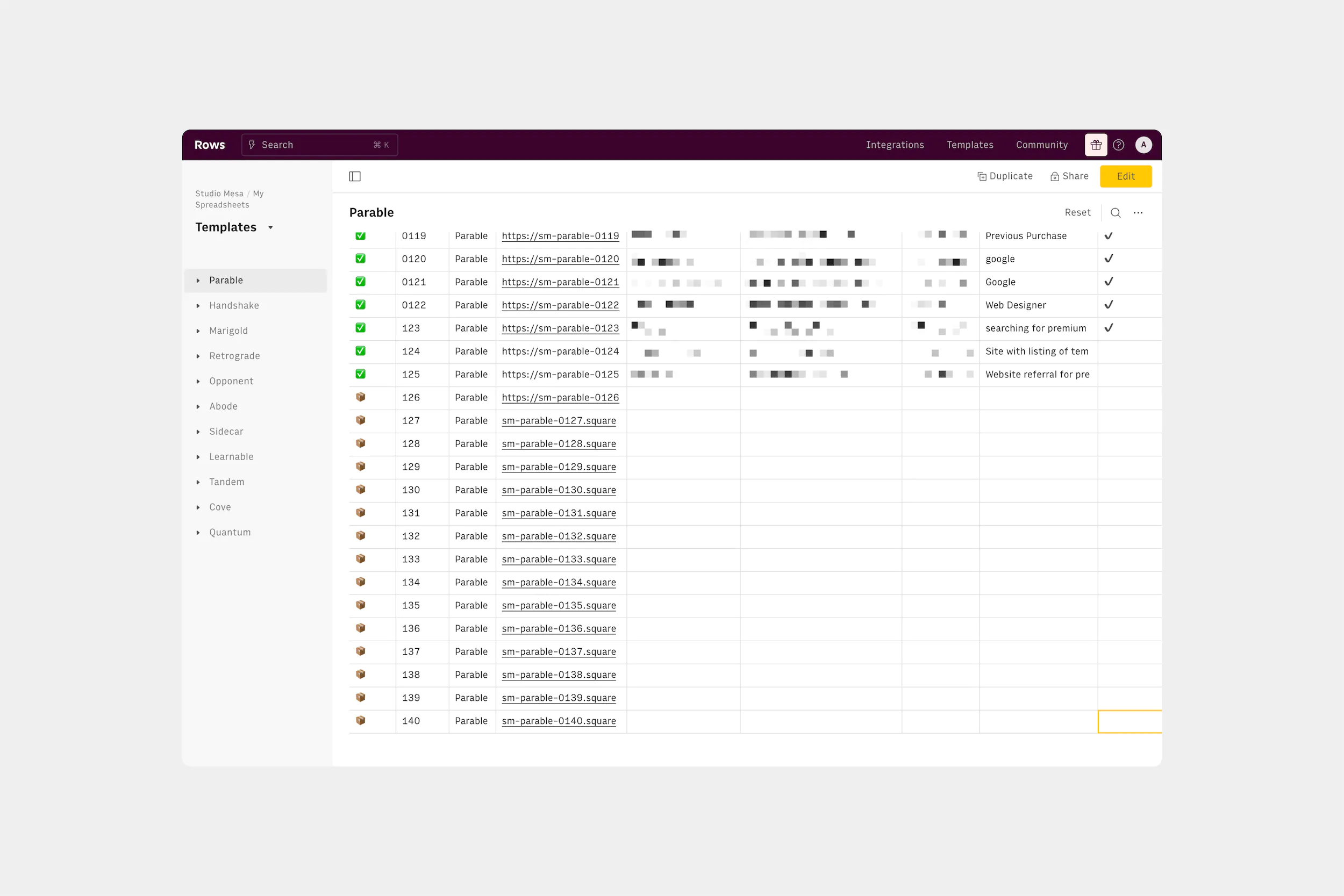
Task: Open link https://sm-parable-0126
Action: click(560, 398)
